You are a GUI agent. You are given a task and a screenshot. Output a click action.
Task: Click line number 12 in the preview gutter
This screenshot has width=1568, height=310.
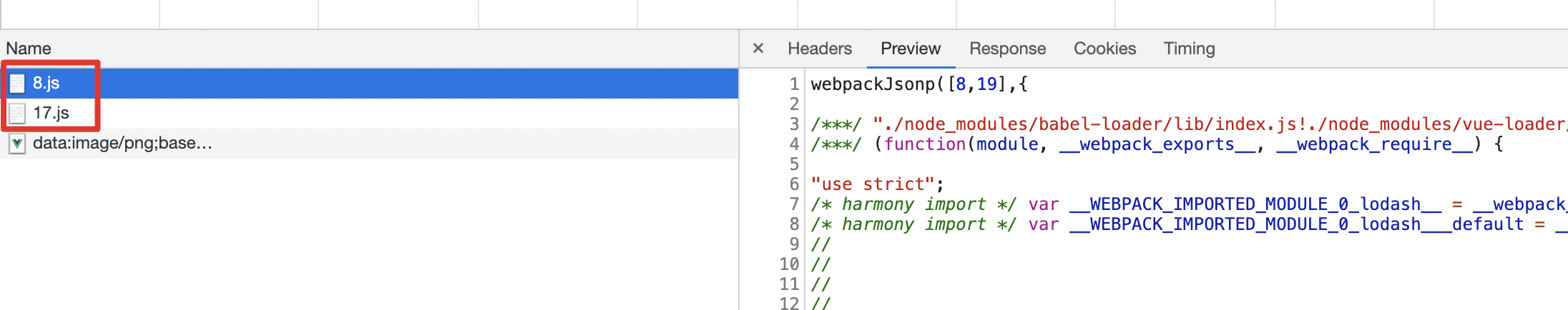click(x=789, y=304)
